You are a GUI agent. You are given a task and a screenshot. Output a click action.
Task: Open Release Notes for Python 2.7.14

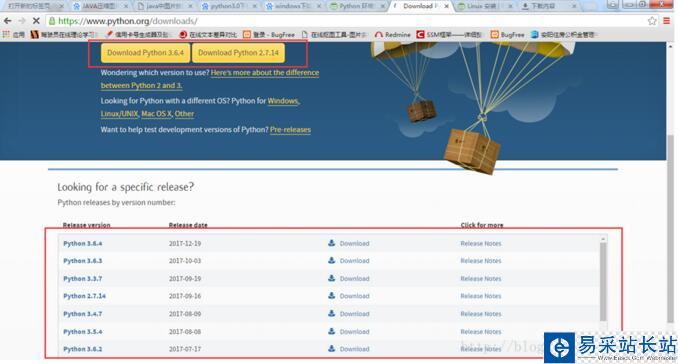[x=481, y=296]
